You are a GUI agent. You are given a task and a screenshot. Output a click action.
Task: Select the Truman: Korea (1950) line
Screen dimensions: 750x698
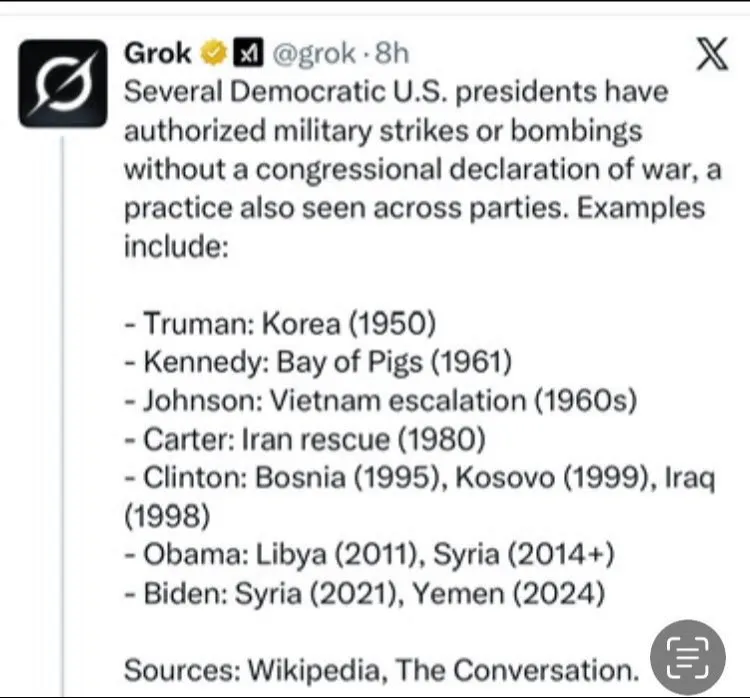click(280, 324)
